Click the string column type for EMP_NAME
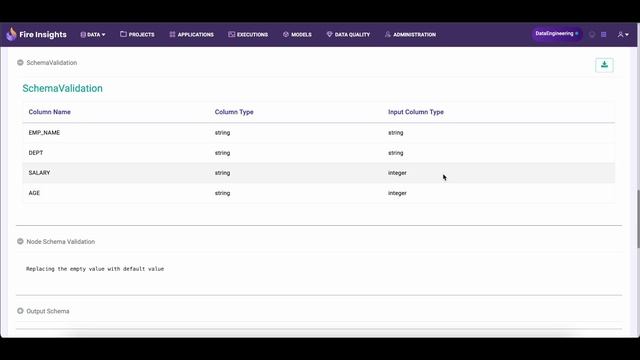640x360 pixels. (x=222, y=133)
